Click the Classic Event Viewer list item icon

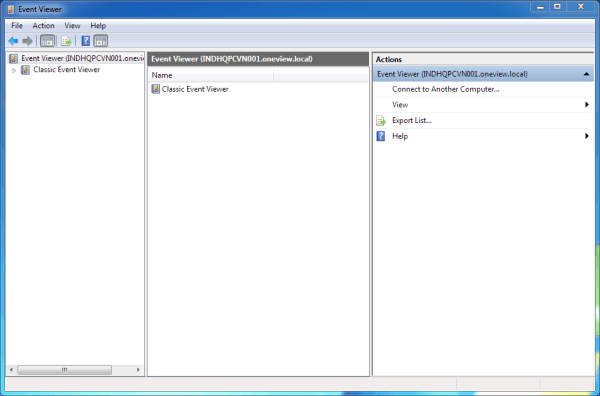[x=156, y=89]
